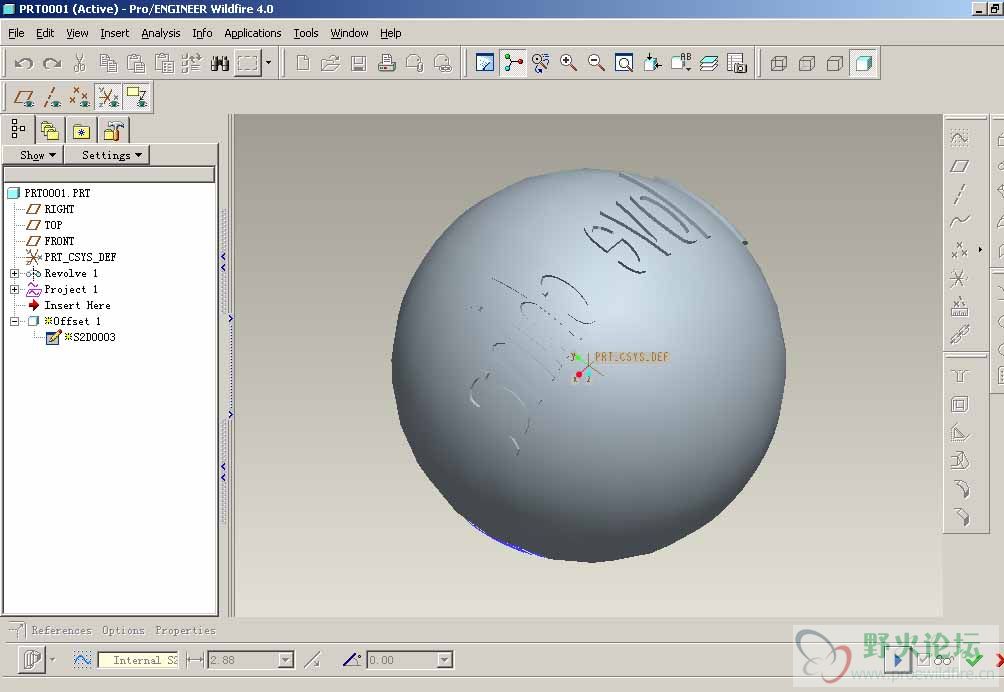1004x692 pixels.
Task: Open the File menu
Action: pos(16,33)
